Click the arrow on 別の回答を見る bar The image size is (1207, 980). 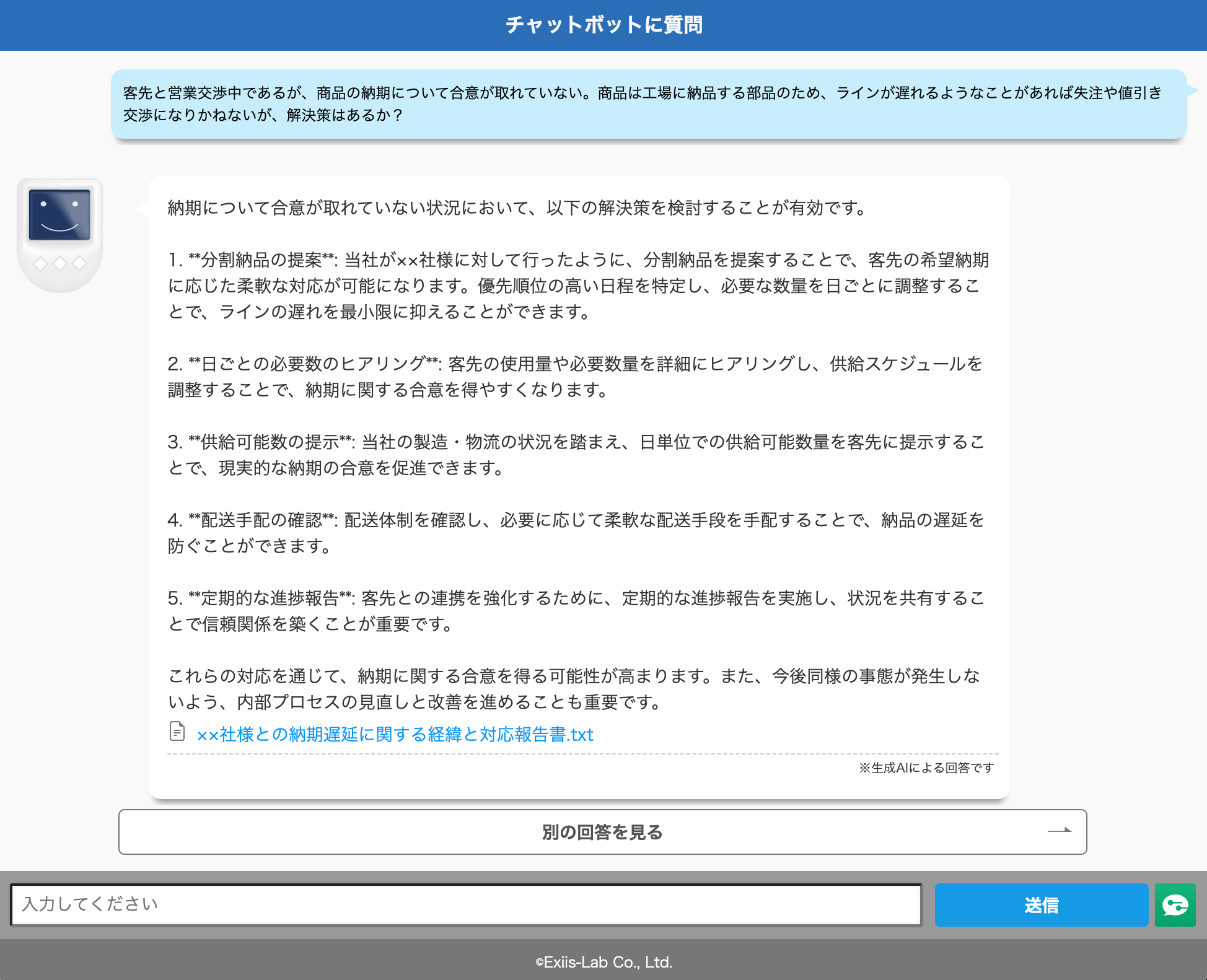tap(1059, 831)
